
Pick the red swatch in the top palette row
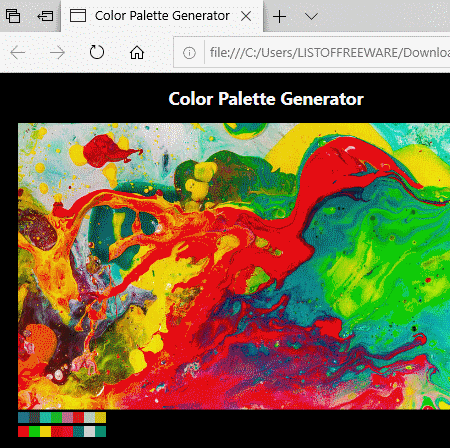click(x=78, y=417)
